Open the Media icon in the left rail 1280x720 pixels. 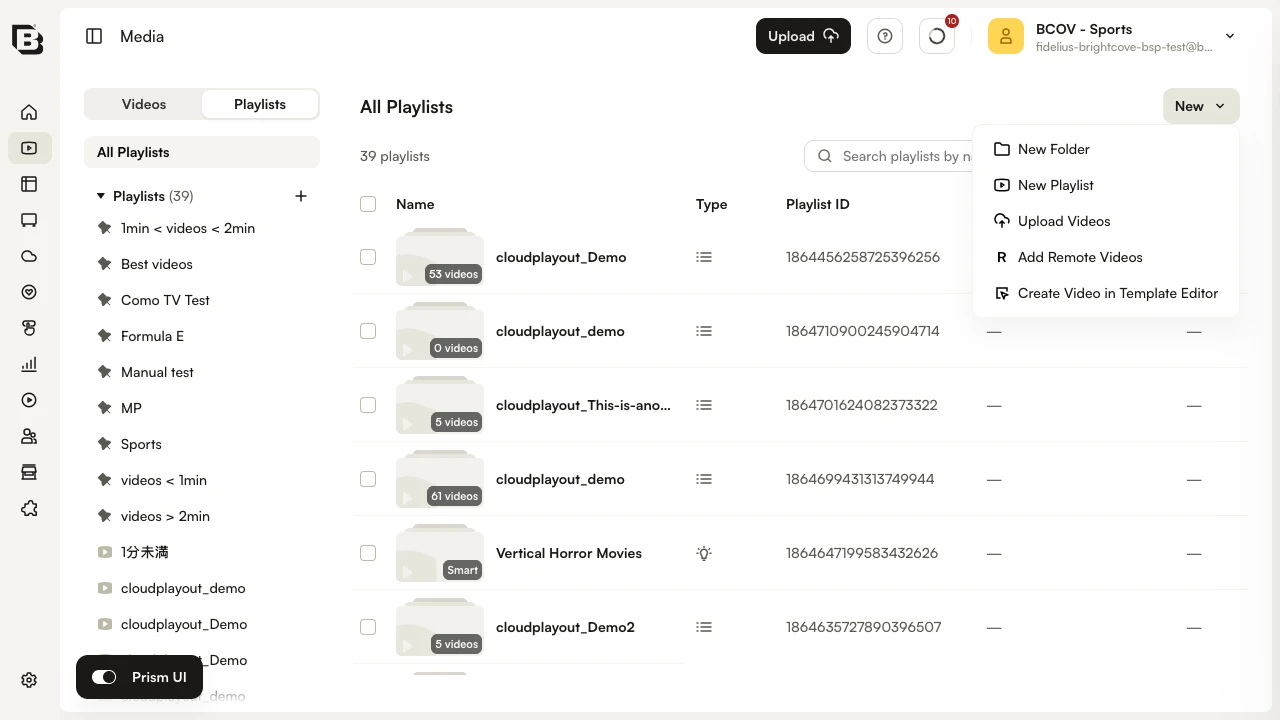29,148
